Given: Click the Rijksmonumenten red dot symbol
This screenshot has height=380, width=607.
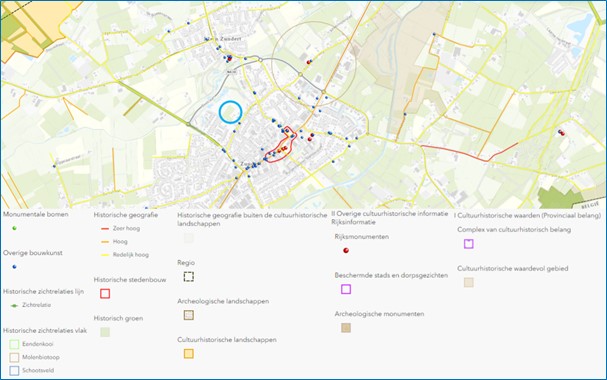Looking at the screenshot, I should pos(346,250).
